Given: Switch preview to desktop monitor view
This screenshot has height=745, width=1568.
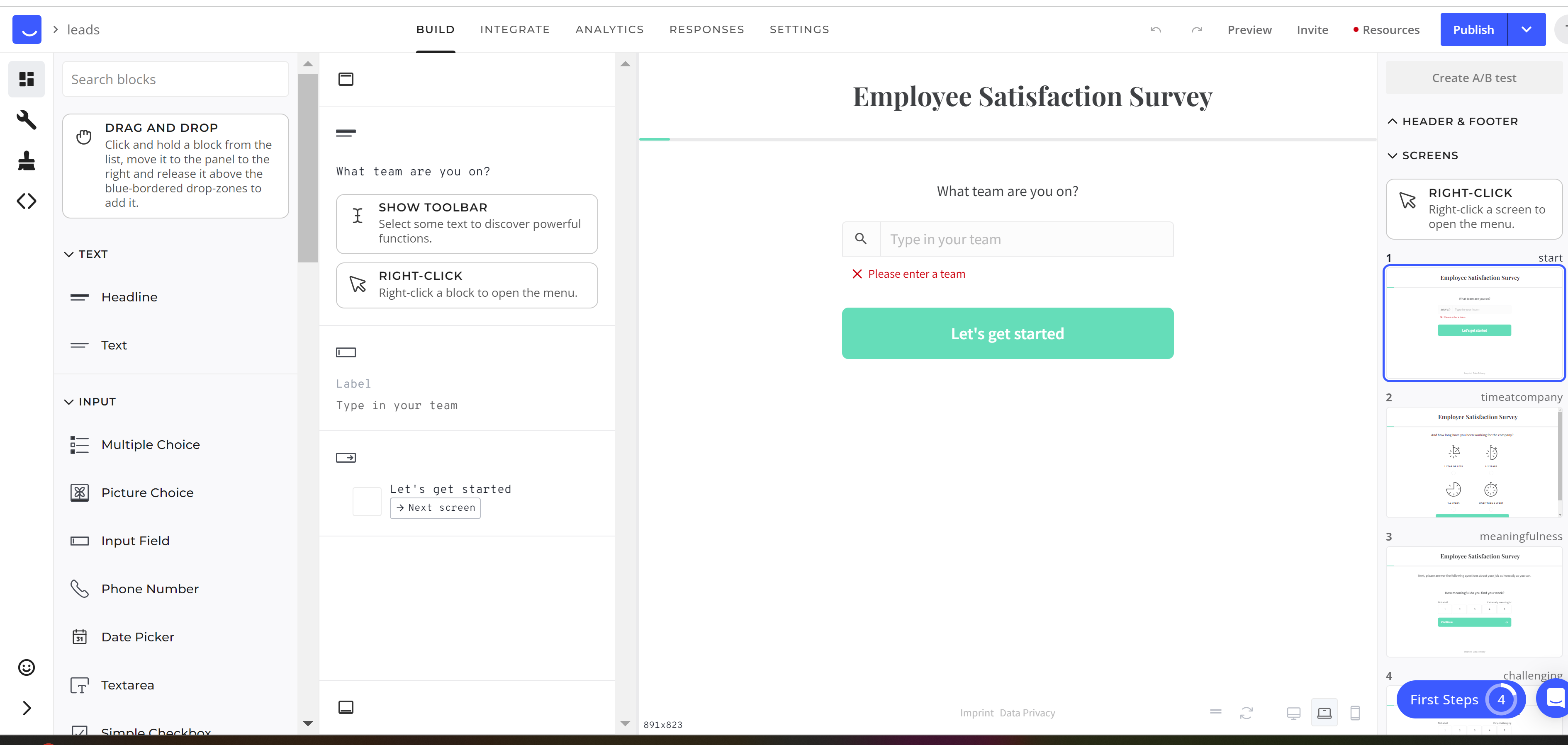Looking at the screenshot, I should (1293, 713).
